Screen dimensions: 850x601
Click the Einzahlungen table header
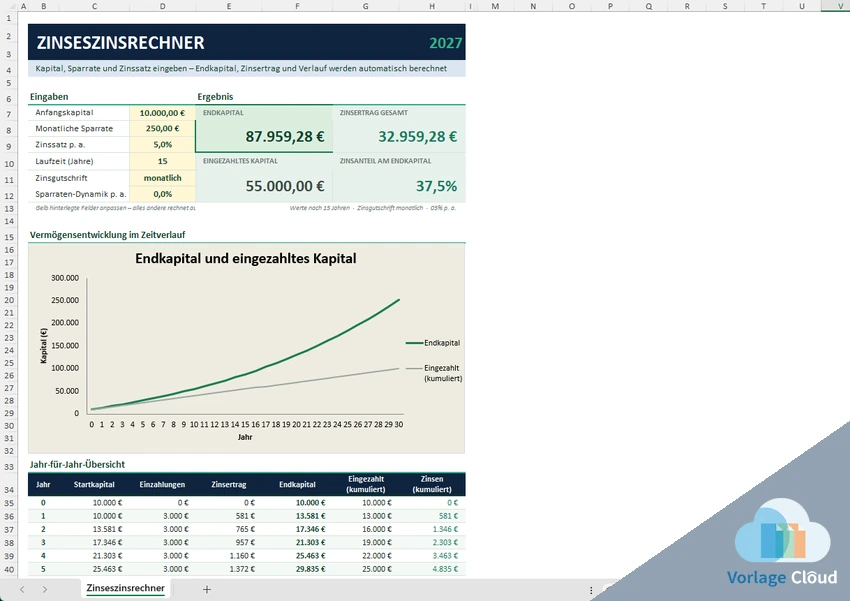[x=162, y=484]
